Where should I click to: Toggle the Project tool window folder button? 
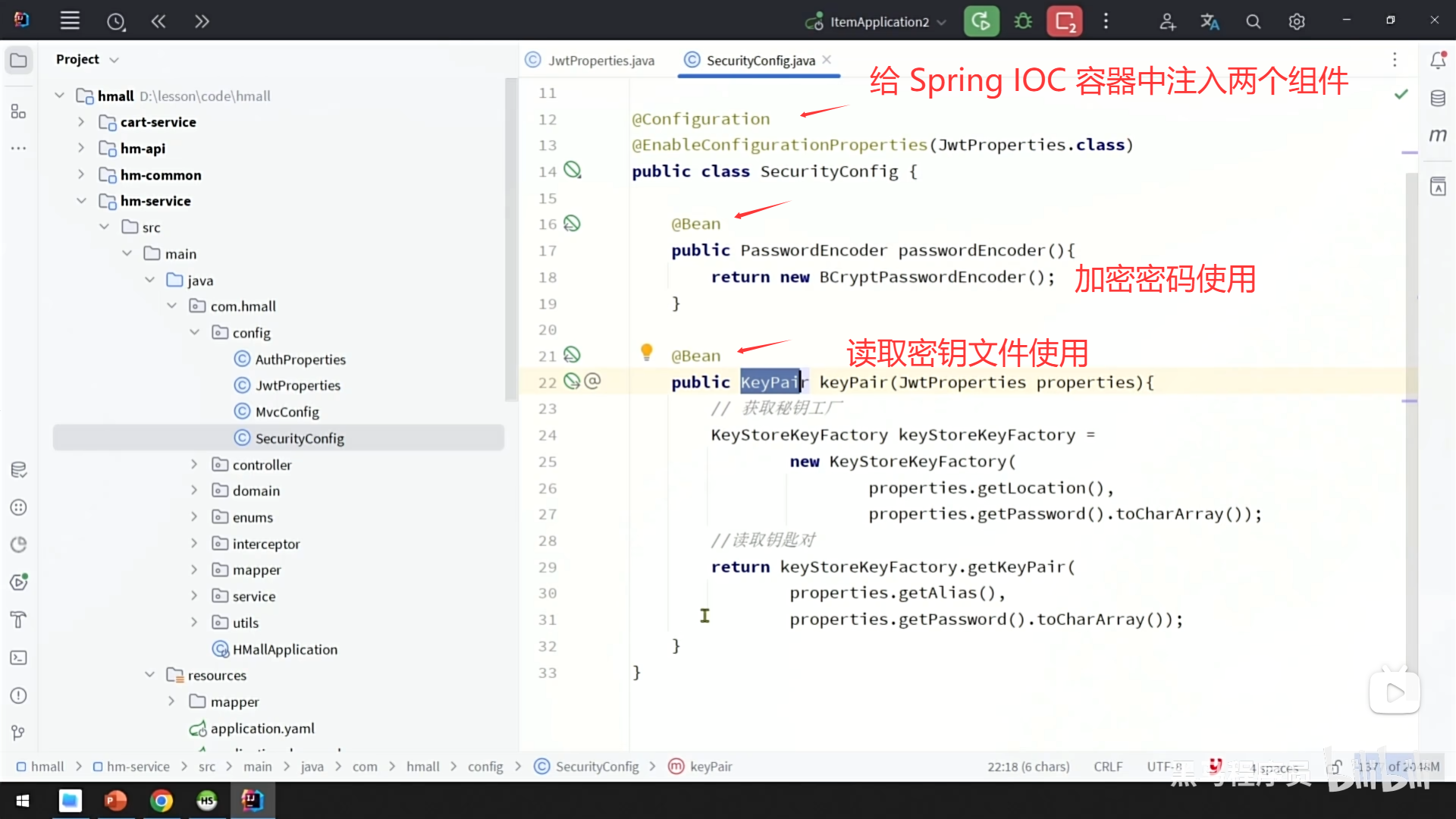[19, 60]
